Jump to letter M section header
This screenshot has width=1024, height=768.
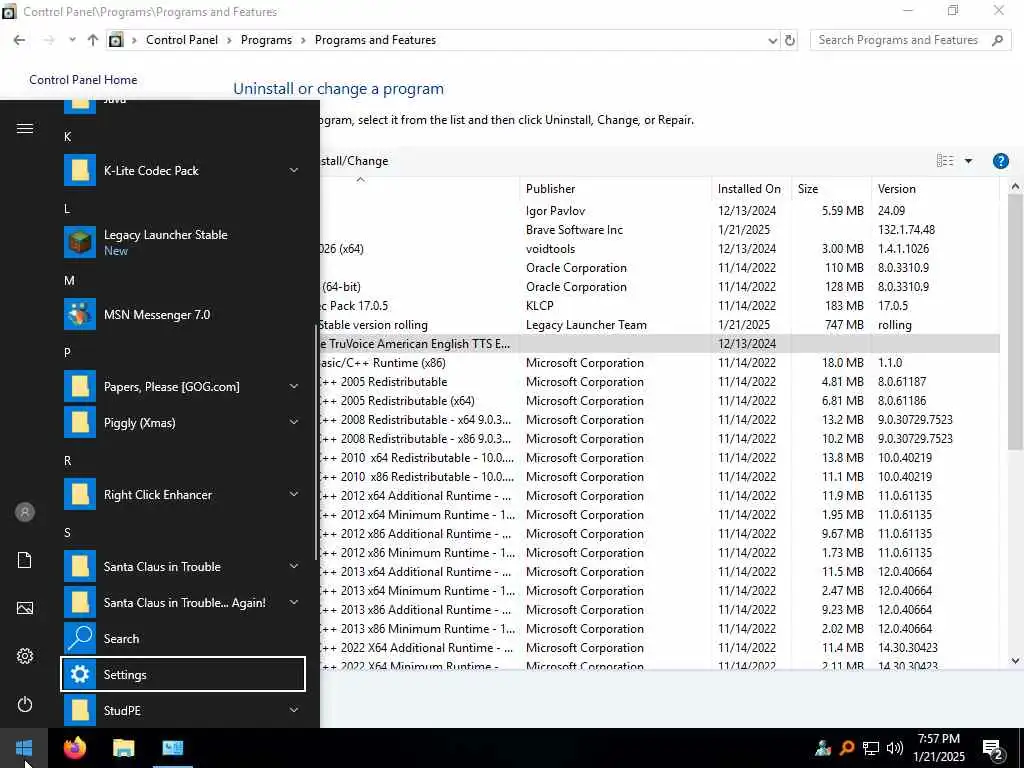69,280
